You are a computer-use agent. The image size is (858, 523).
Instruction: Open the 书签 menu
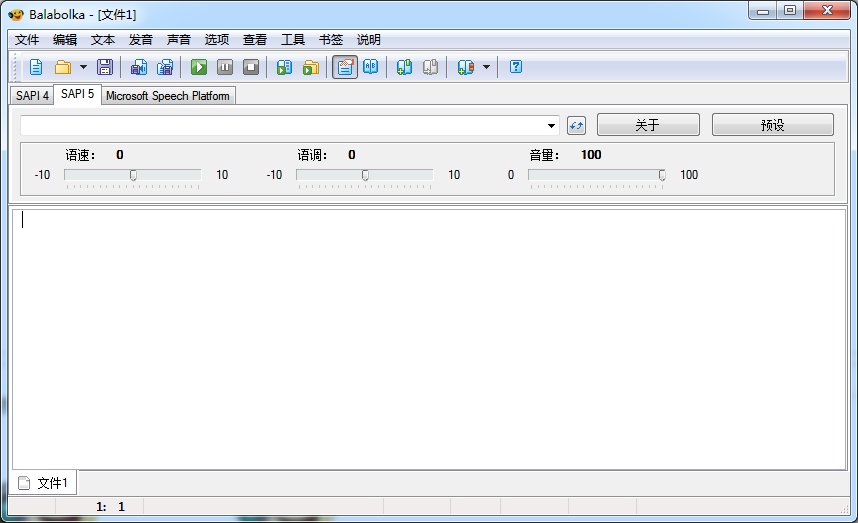[331, 39]
